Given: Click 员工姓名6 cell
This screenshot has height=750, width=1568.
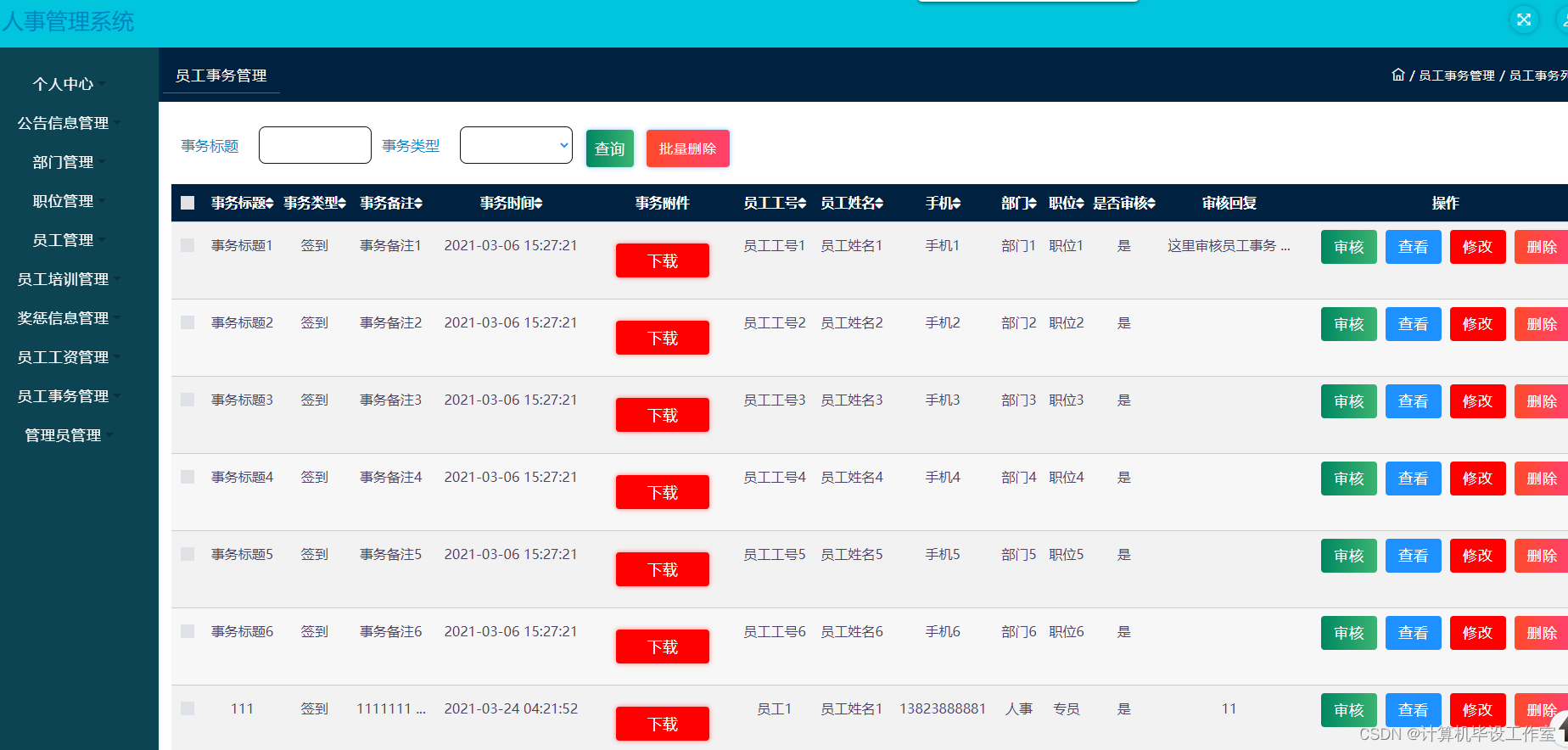Looking at the screenshot, I should [852, 631].
